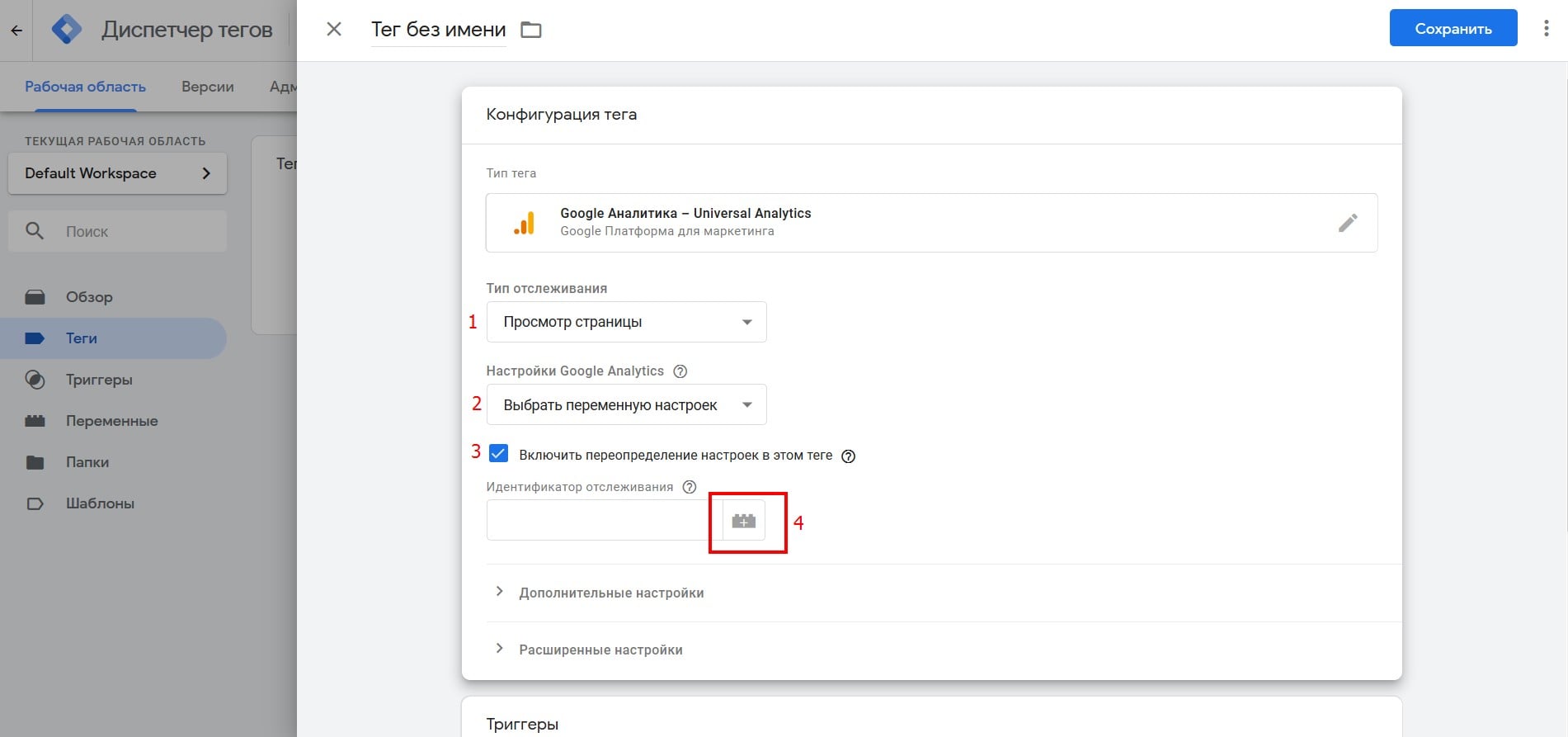This screenshot has width=1568, height=737.
Task: Click the back arrow in the top-left corner
Action: 16,31
